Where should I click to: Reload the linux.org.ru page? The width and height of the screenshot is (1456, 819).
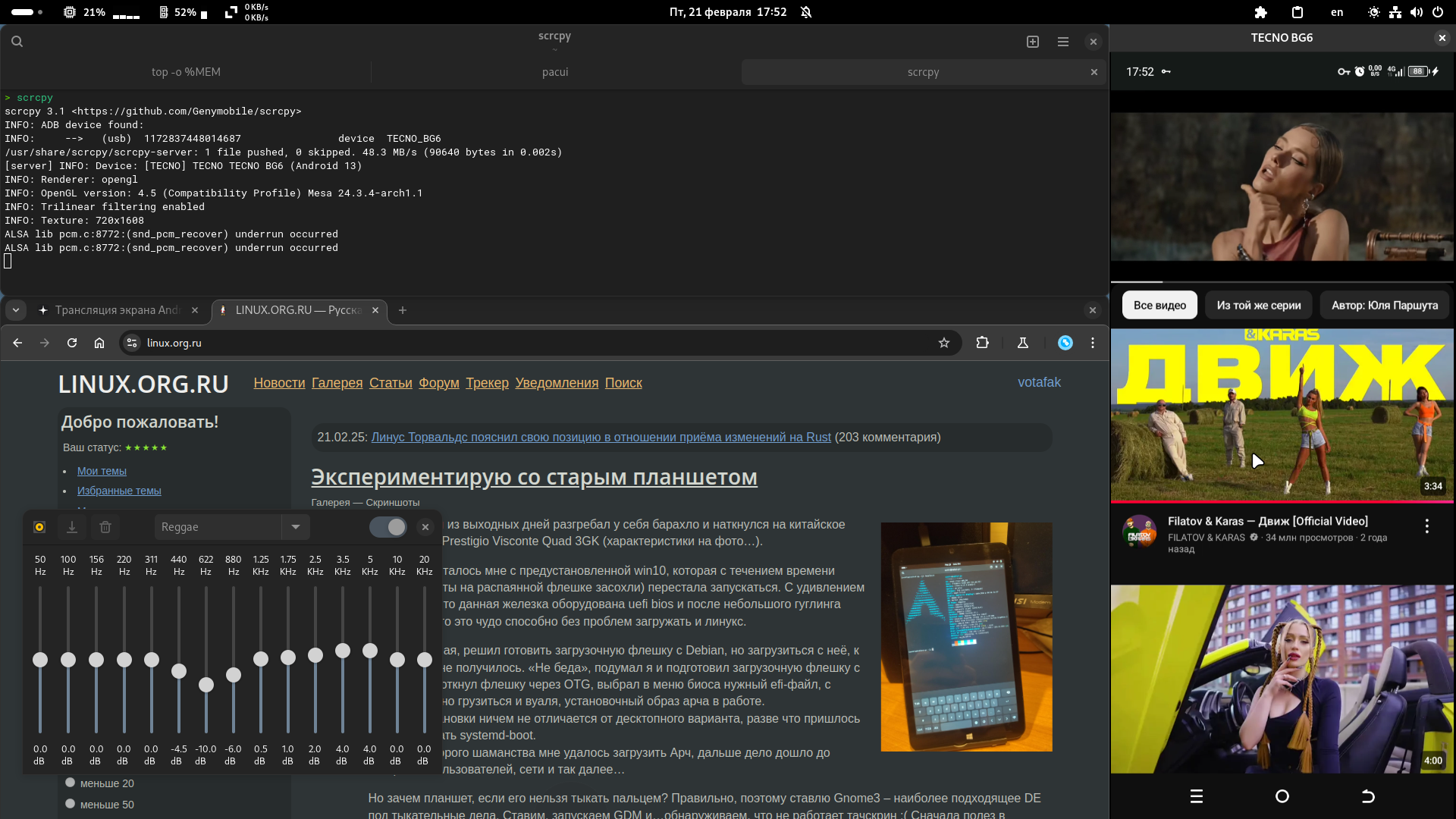(x=72, y=343)
